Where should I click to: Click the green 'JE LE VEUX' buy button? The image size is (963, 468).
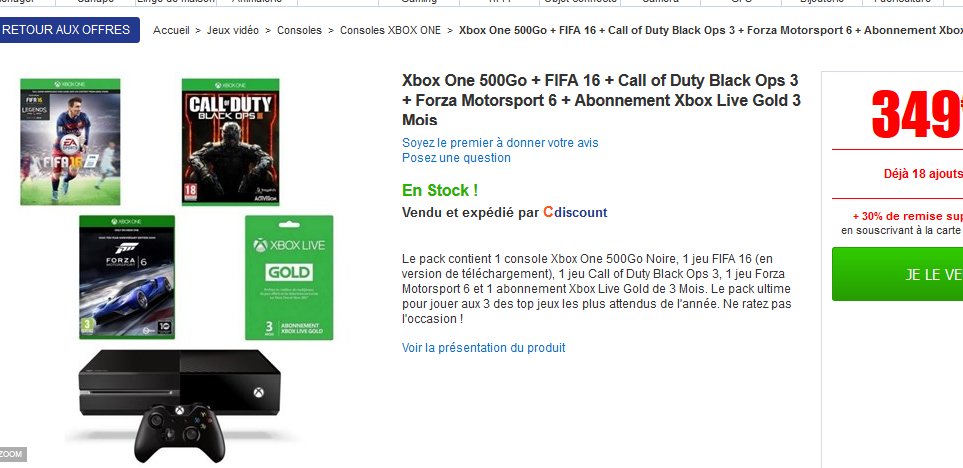898,274
